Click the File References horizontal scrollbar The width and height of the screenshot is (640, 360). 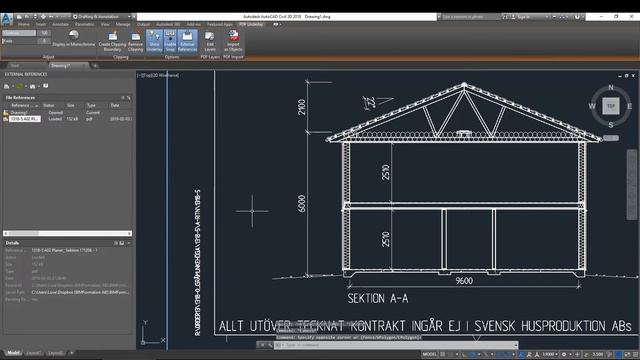[x=67, y=233]
